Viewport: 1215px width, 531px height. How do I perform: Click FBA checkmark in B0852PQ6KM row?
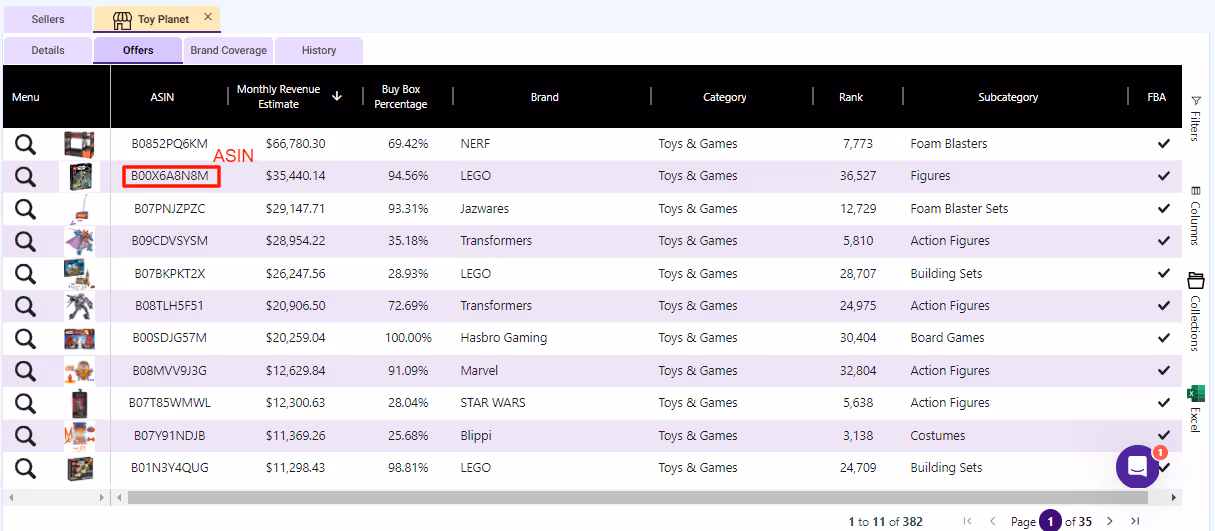[x=1164, y=144]
